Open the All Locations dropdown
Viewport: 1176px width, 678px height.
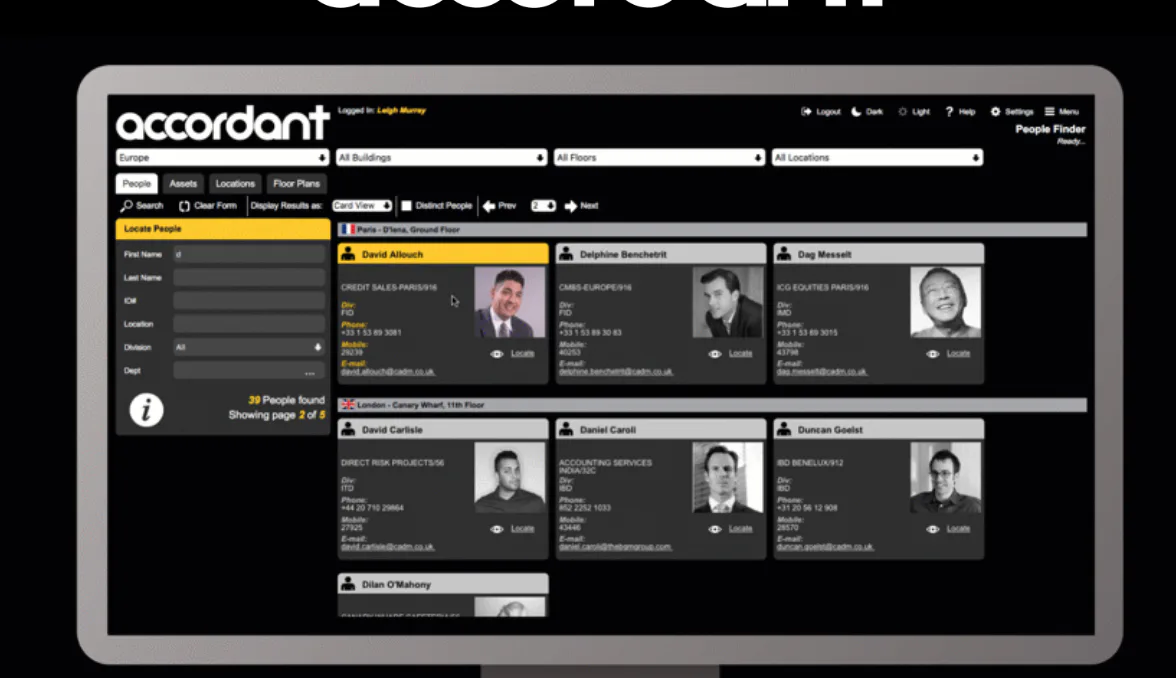[878, 158]
